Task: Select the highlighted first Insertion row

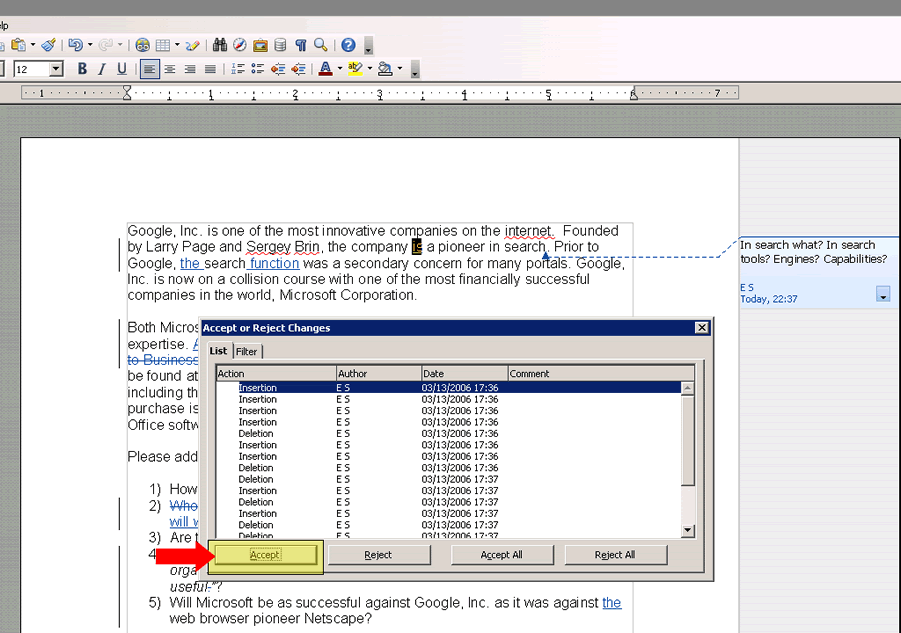Action: tap(449, 388)
